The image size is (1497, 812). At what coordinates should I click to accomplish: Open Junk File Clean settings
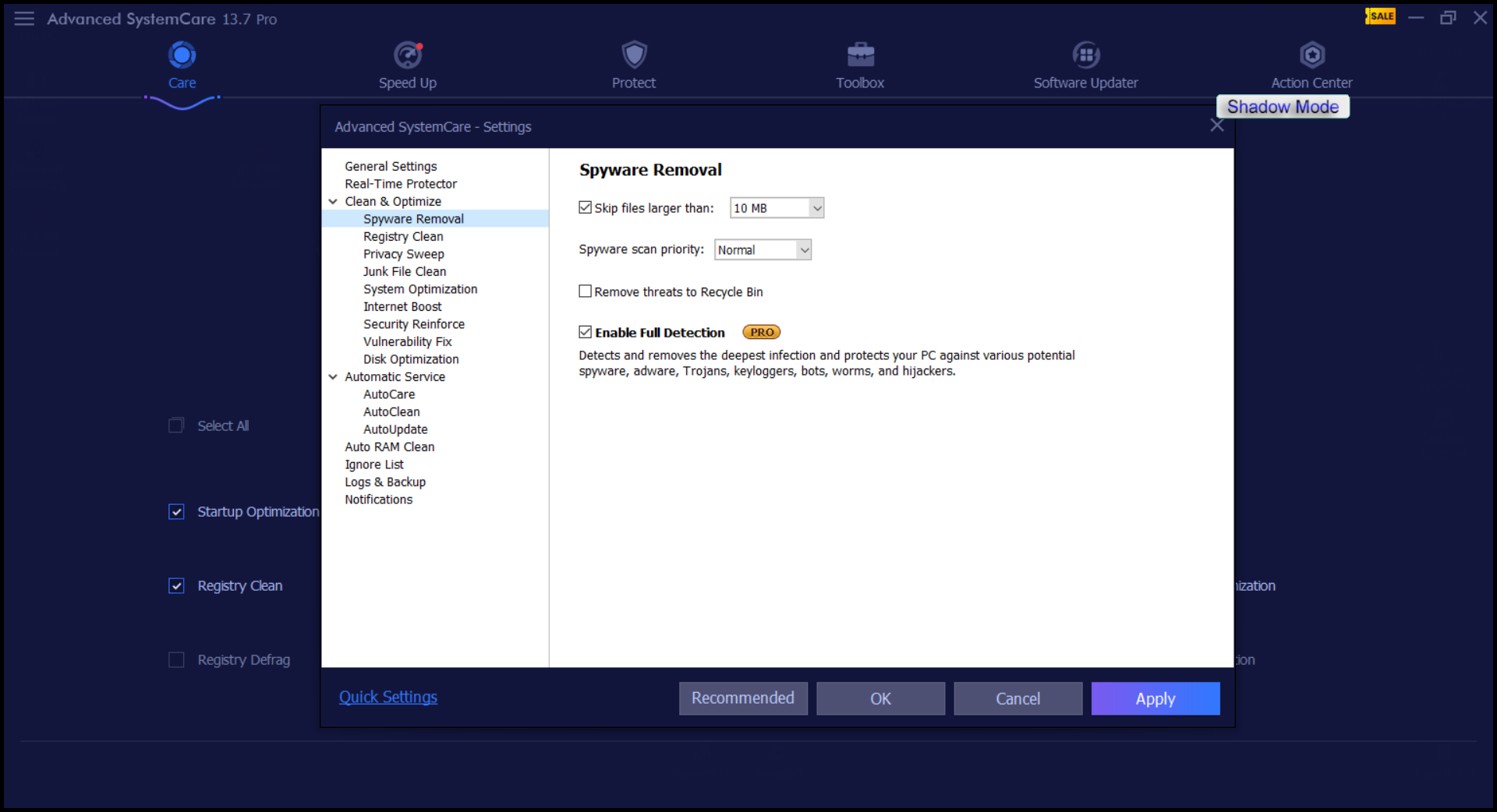point(405,272)
